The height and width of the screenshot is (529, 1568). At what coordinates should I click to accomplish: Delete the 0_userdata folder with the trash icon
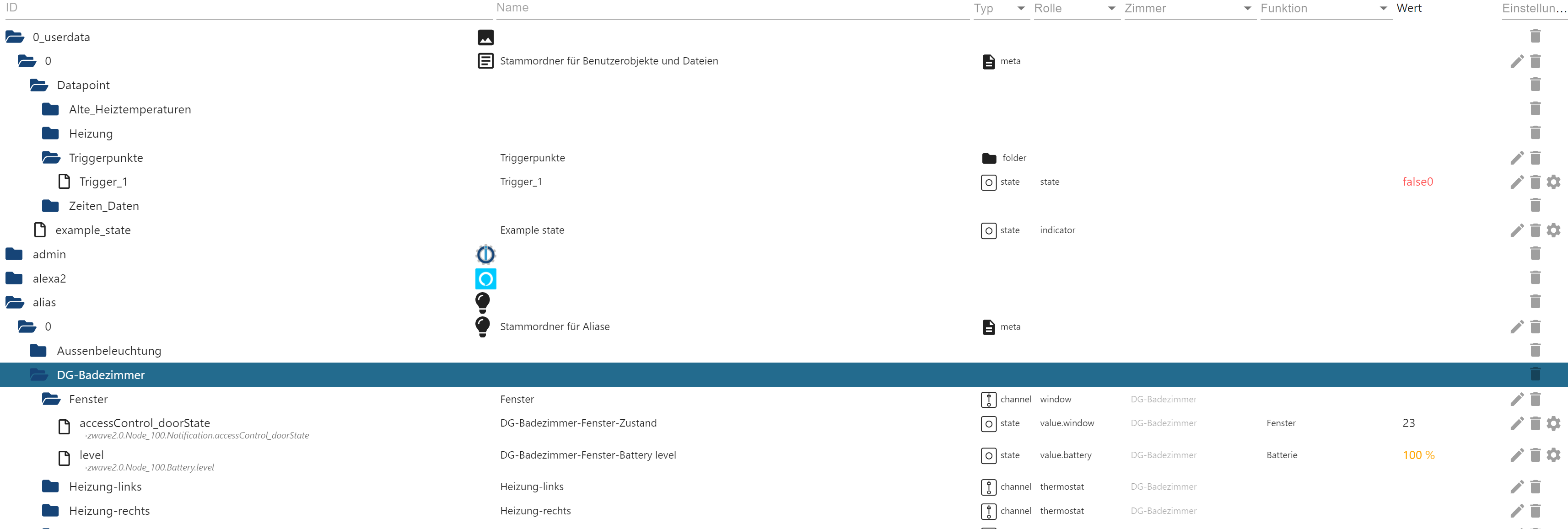1535,37
